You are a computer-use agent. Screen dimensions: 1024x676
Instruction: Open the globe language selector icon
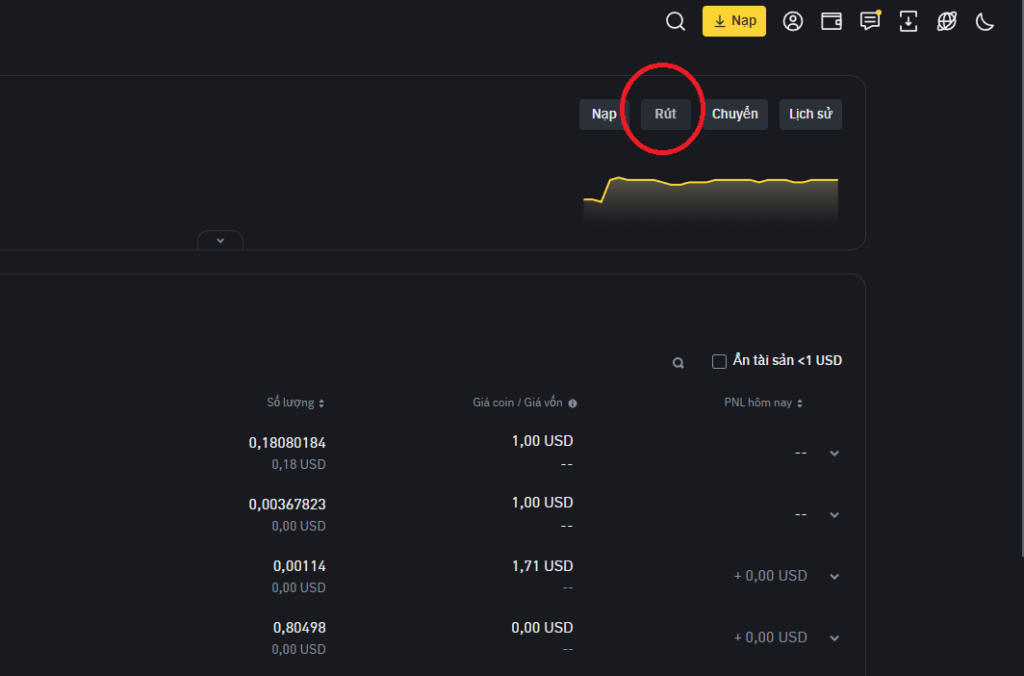947,22
